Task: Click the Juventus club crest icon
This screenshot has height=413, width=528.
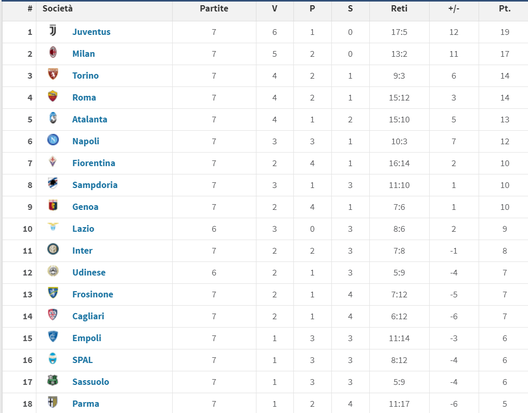Action: [53, 31]
